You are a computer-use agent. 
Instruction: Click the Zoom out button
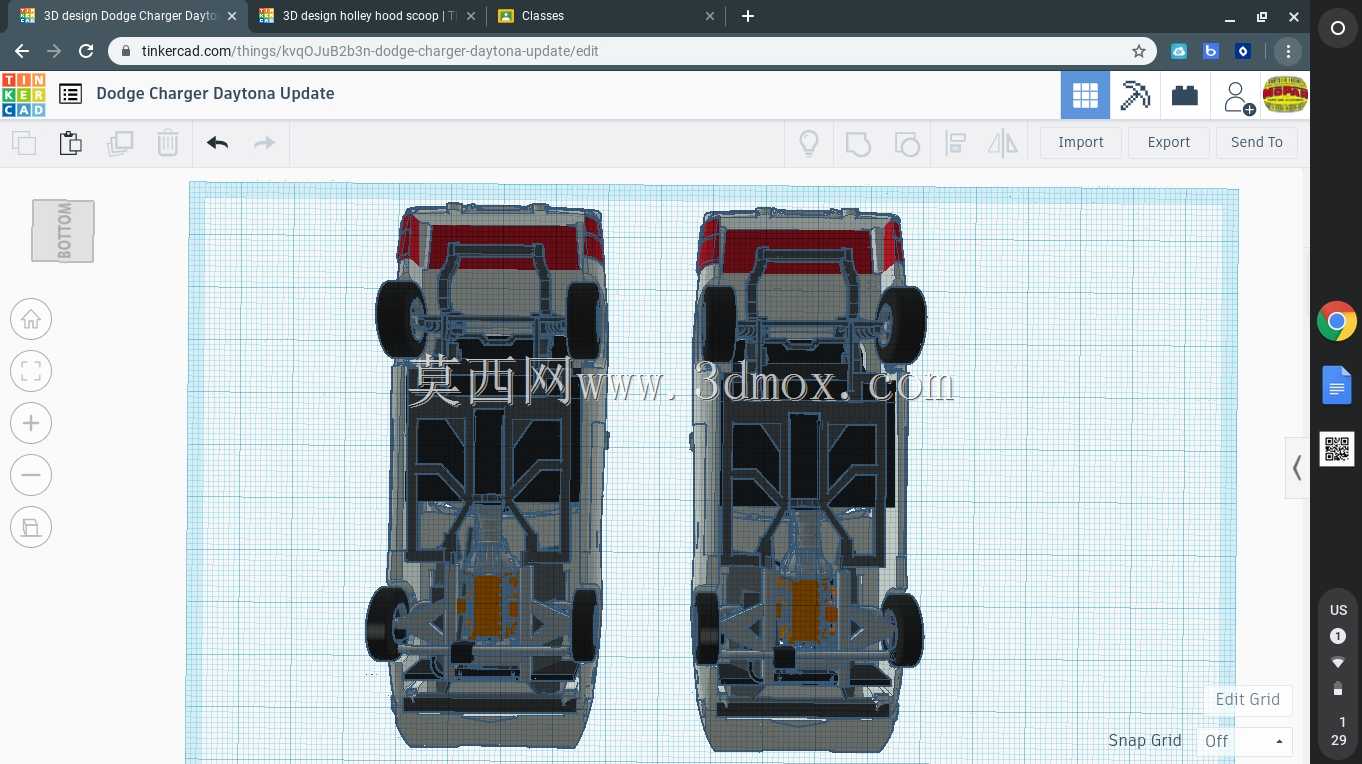[31, 475]
